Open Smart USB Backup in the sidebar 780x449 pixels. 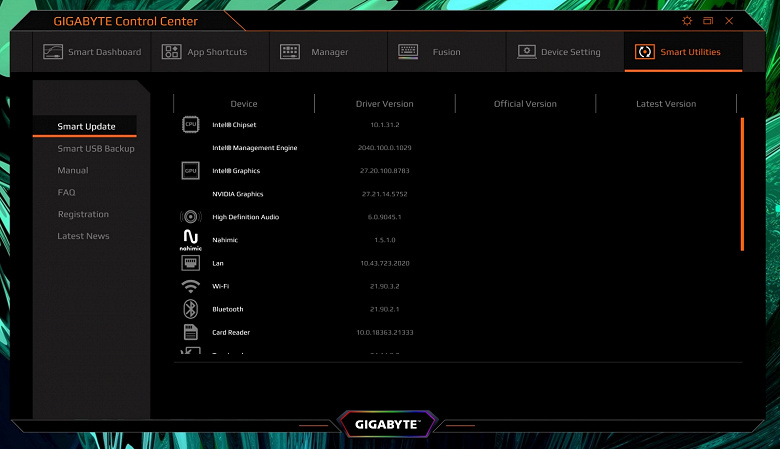[96, 148]
